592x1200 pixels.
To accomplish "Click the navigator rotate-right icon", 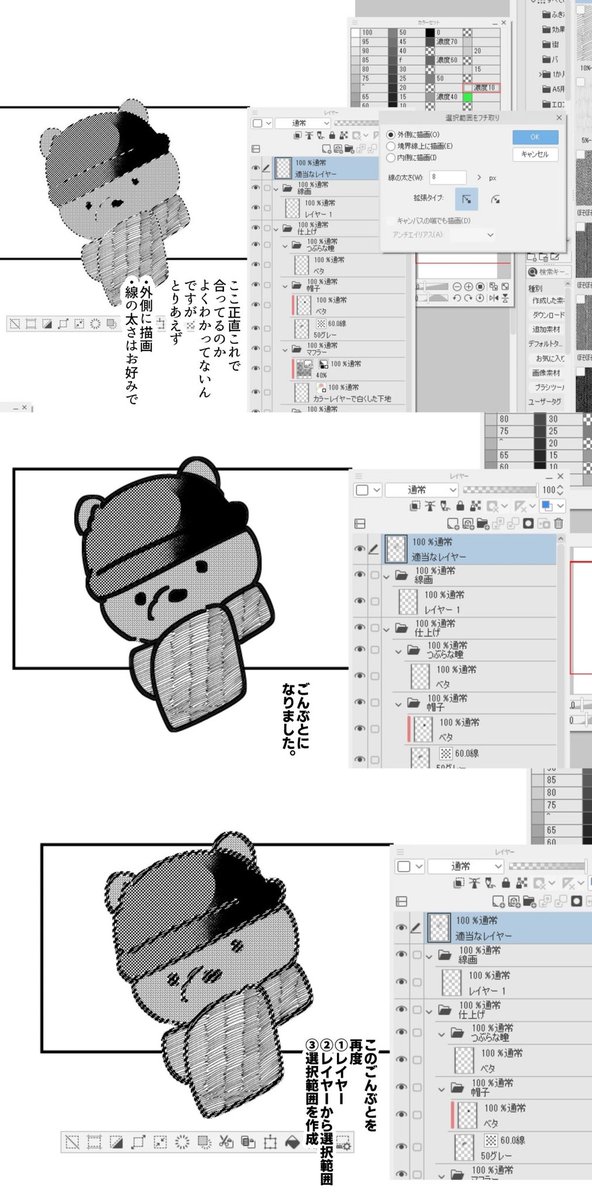I will (x=469, y=297).
